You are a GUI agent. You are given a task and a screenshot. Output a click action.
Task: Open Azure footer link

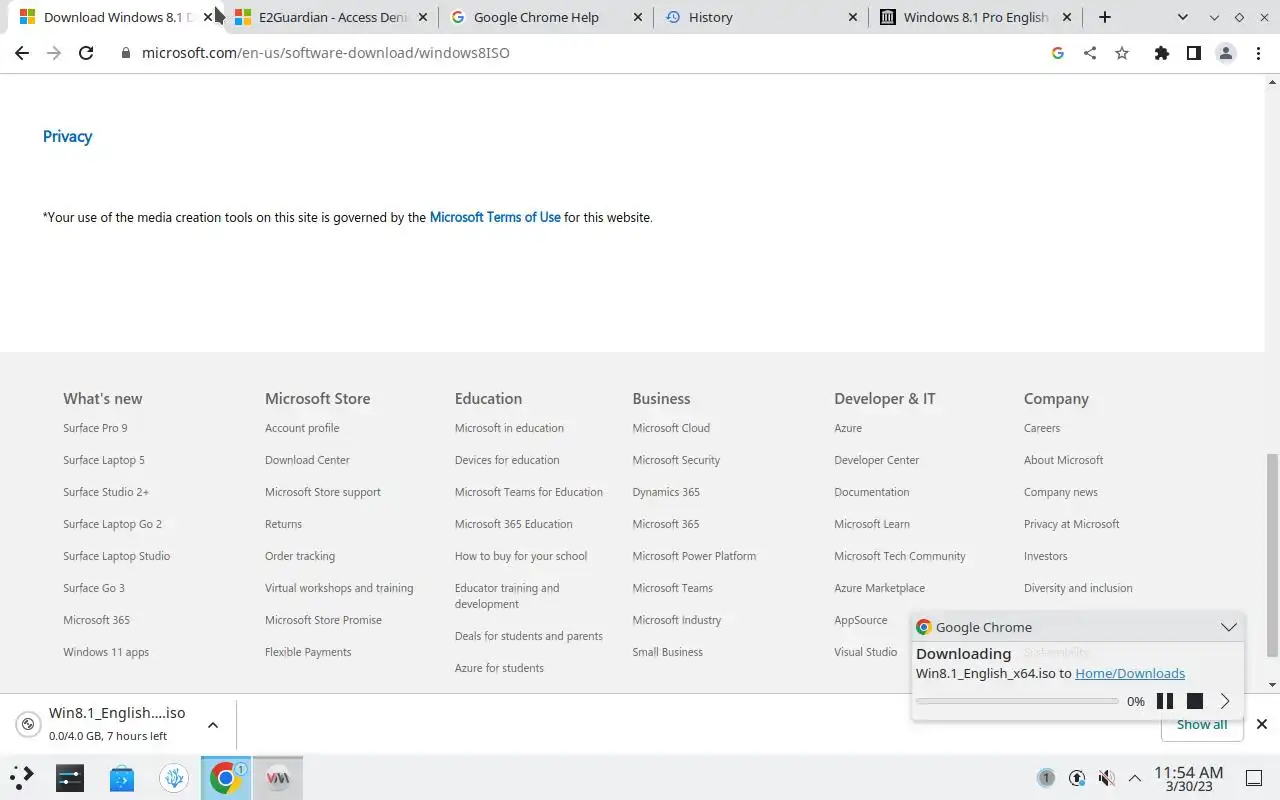tap(848, 428)
